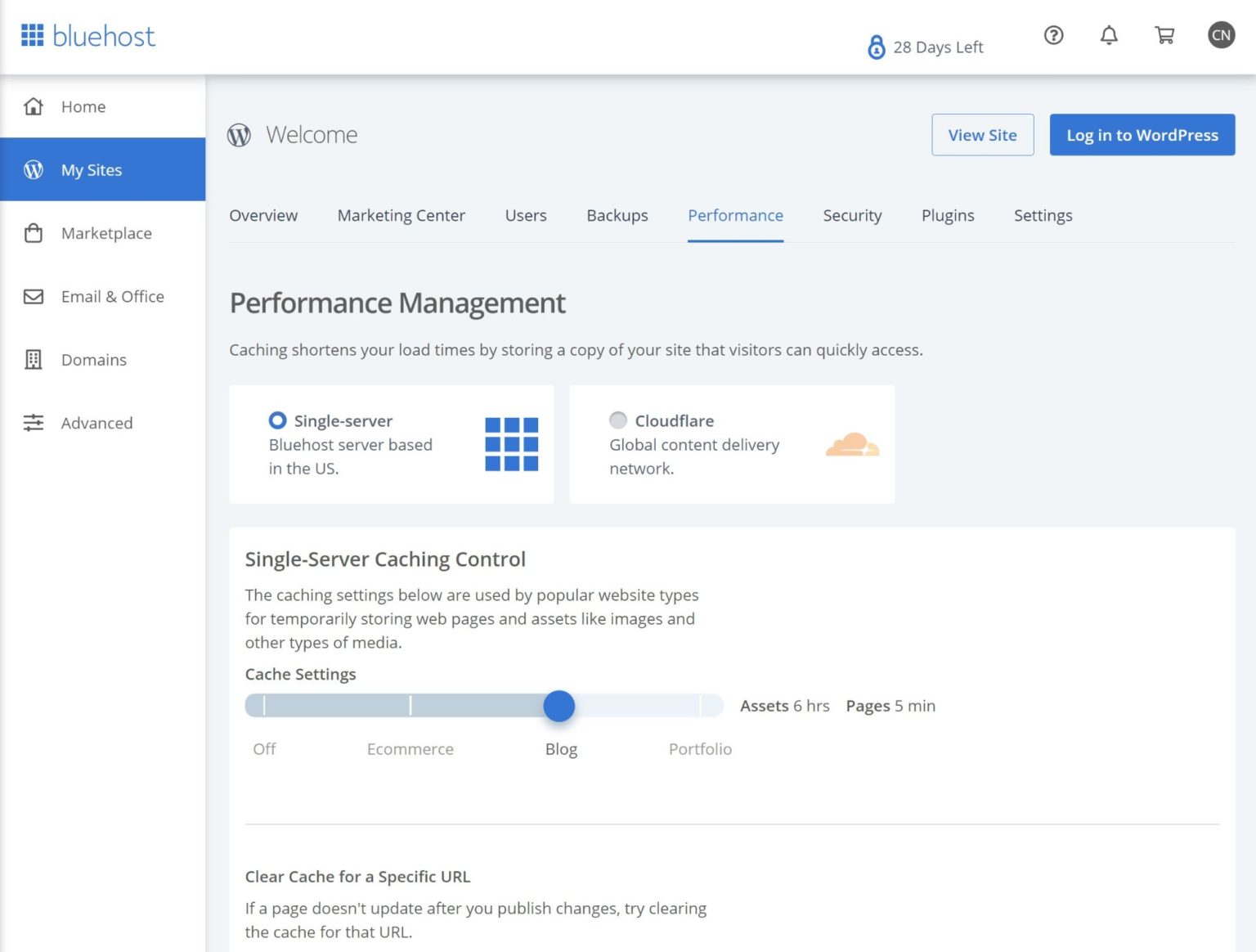Open the help question mark icon
This screenshot has width=1256, height=952.
pyautogui.click(x=1053, y=35)
